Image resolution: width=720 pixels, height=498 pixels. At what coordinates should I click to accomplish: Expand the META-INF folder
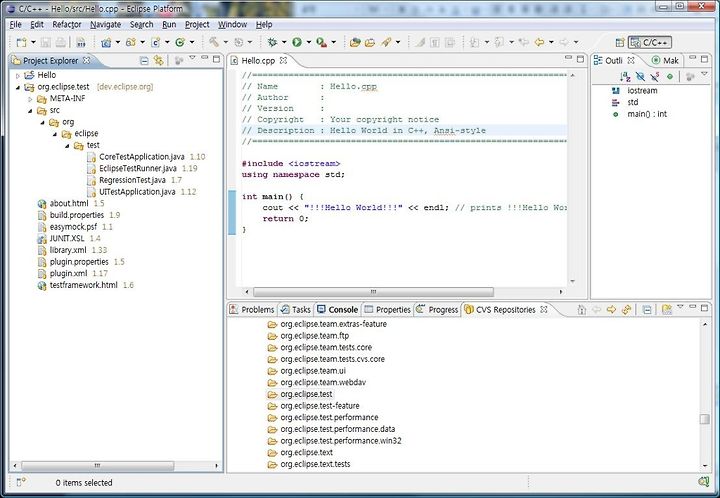[x=30, y=99]
